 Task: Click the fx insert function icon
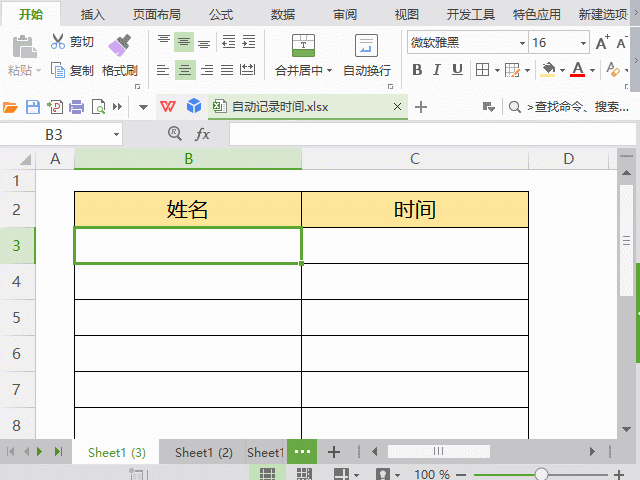point(202,134)
